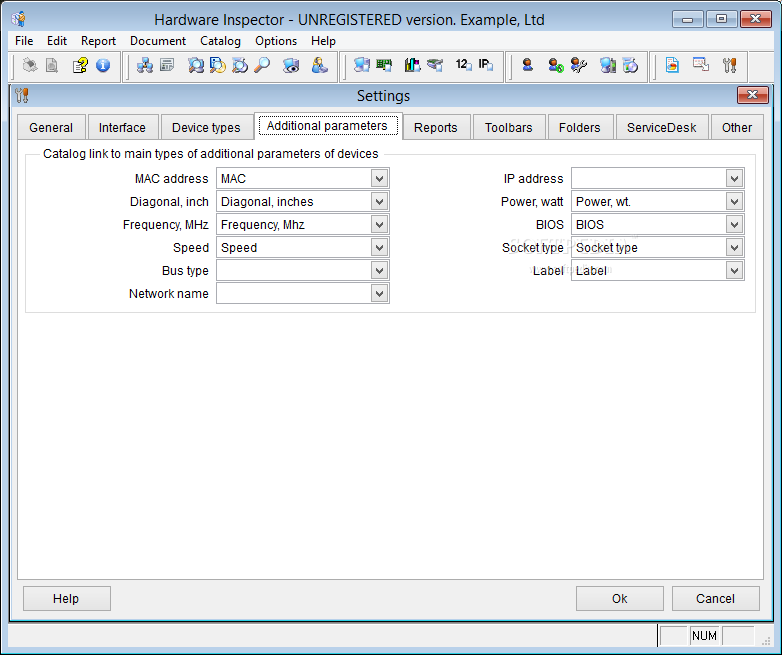Click the stacked green device icon

pyautogui.click(x=435, y=65)
